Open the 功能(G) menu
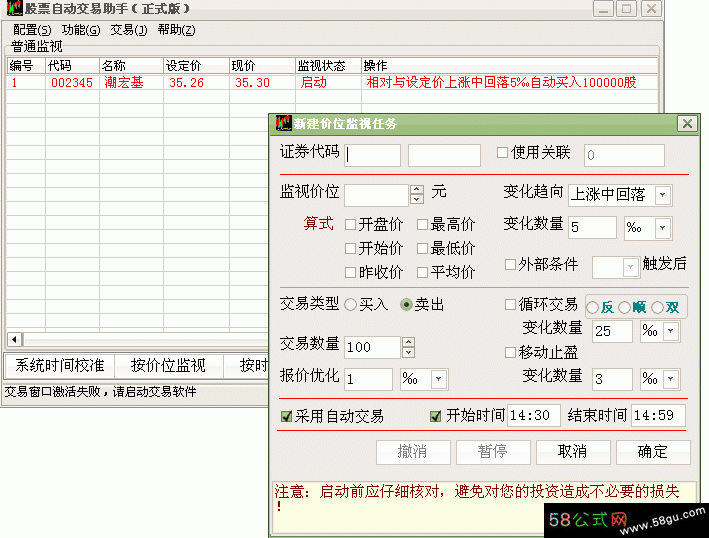Image resolution: width=709 pixels, height=538 pixels. 81,30
